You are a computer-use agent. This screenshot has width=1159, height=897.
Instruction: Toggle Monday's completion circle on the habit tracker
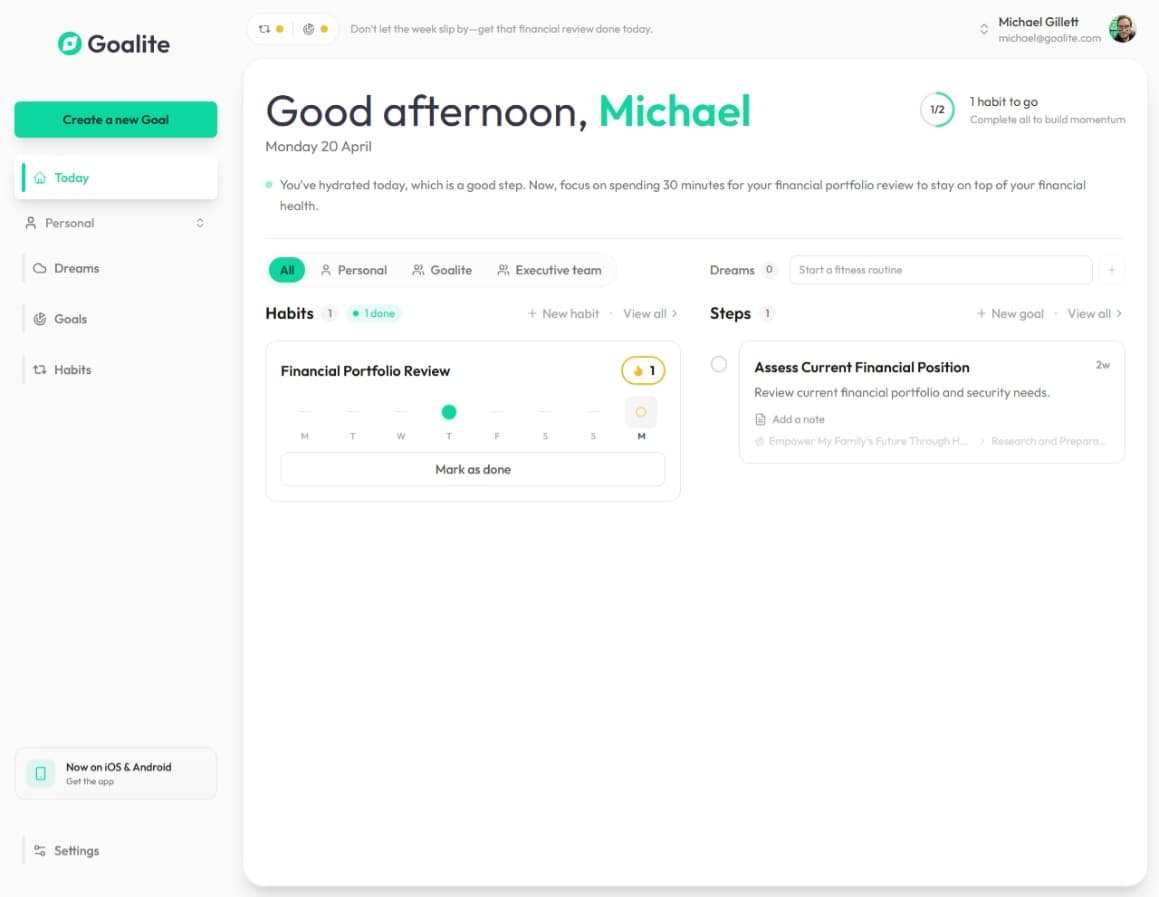tap(641, 412)
